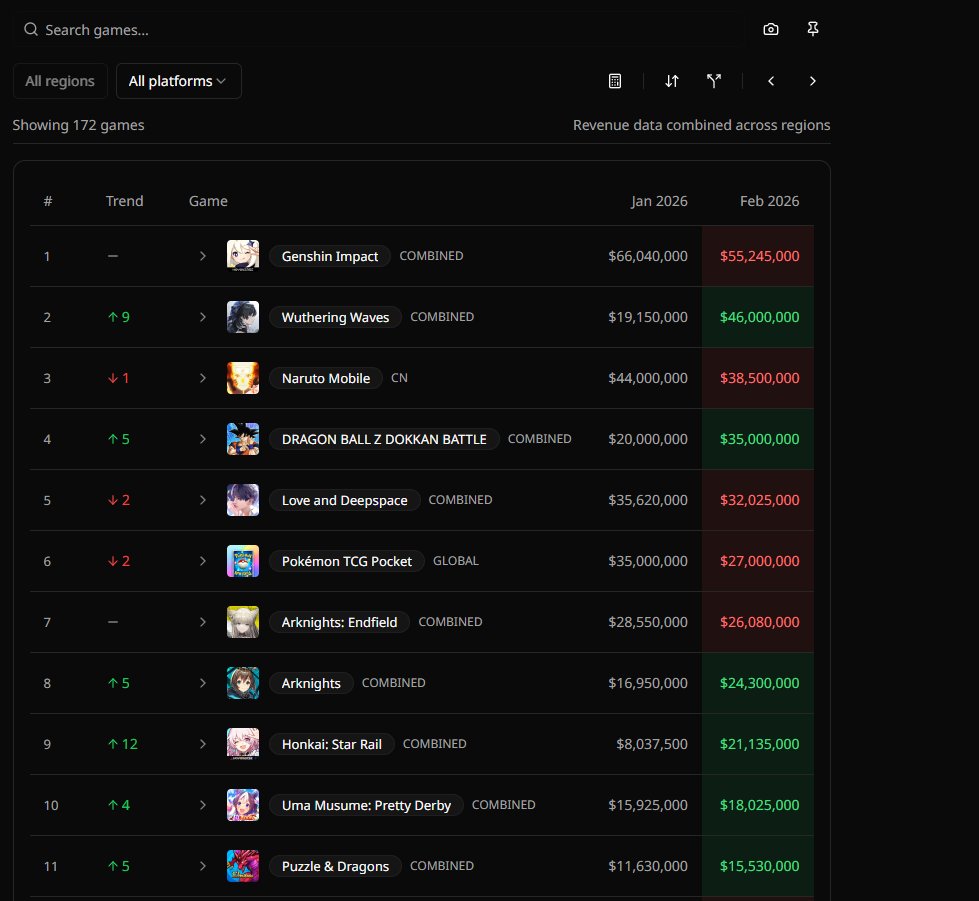
Task: Expand the Puzzle & Dragons row chevron
Action: click(x=202, y=866)
